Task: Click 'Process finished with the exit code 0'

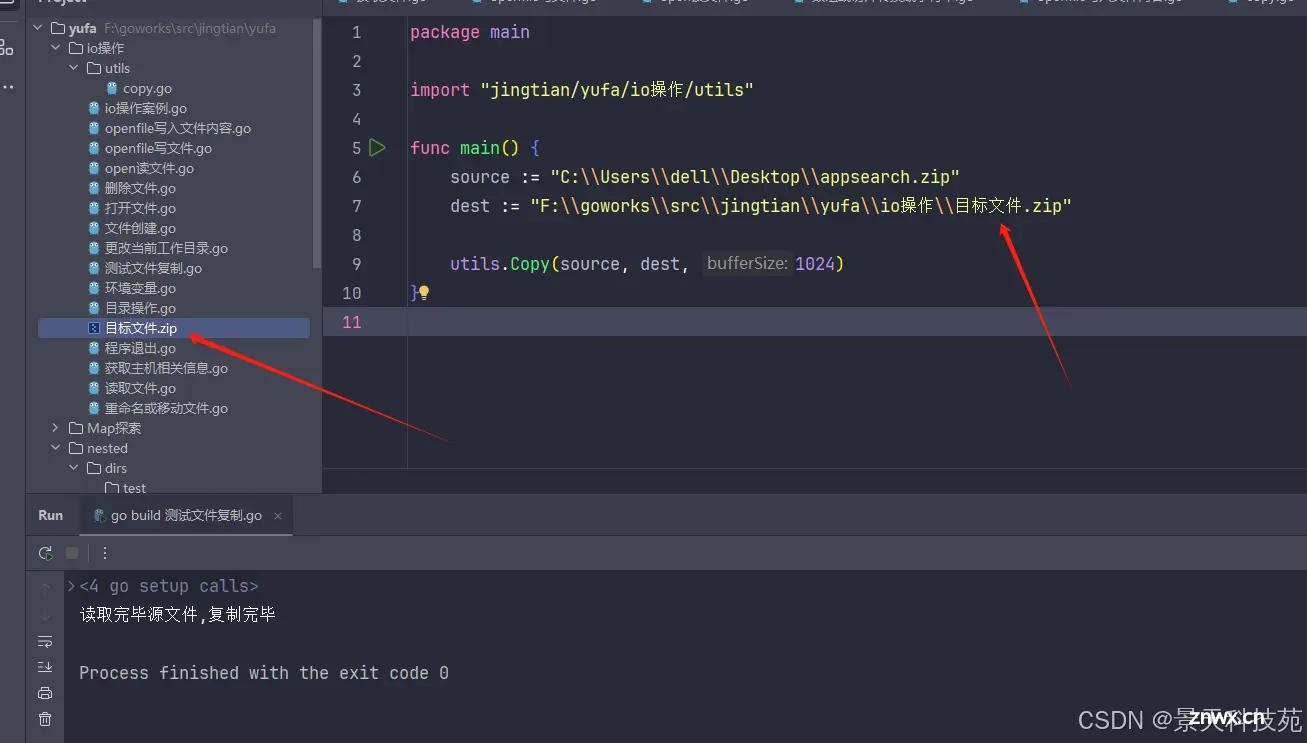Action: pyautogui.click(x=264, y=673)
